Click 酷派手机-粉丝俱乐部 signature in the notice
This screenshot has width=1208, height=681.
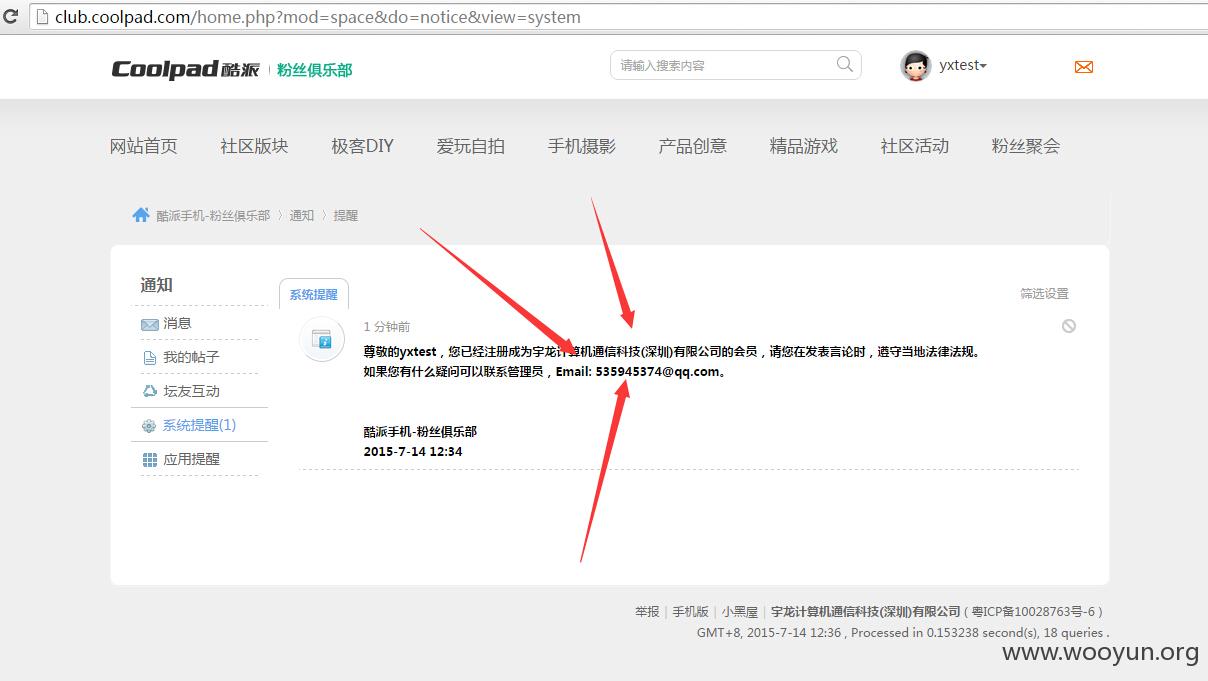coord(420,431)
